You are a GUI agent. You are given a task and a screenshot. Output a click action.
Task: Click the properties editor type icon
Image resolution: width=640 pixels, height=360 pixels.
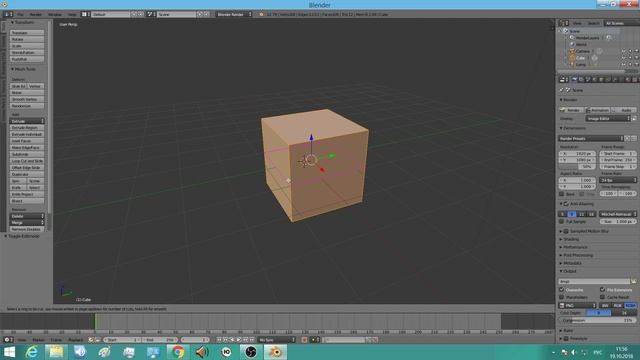pyautogui.click(x=563, y=80)
